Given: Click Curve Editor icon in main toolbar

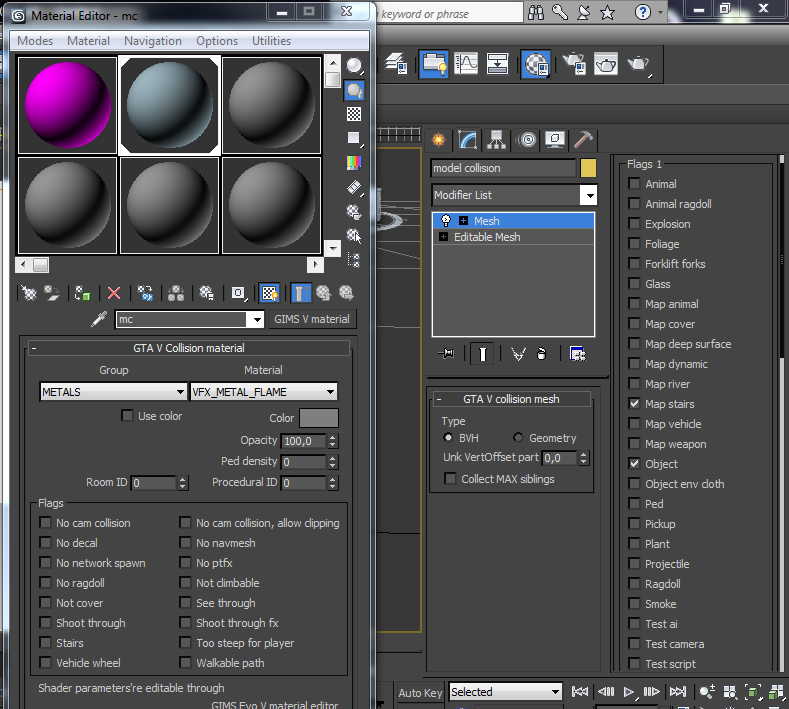Looking at the screenshot, I should pyautogui.click(x=466, y=64).
